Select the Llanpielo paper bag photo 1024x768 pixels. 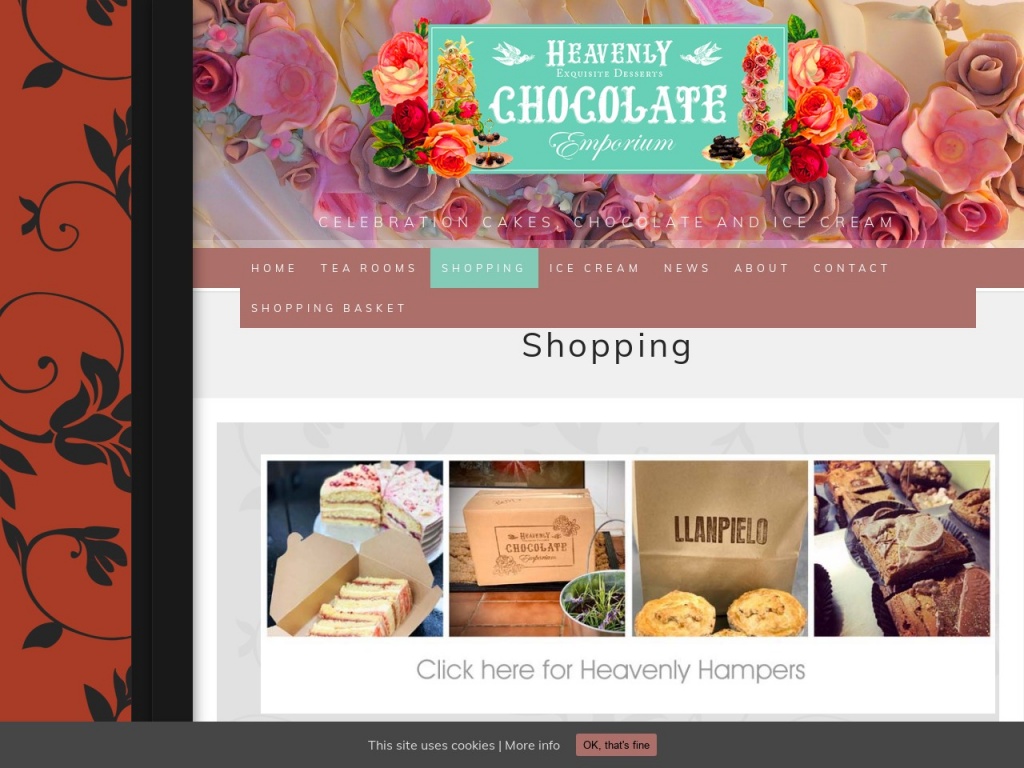click(720, 549)
